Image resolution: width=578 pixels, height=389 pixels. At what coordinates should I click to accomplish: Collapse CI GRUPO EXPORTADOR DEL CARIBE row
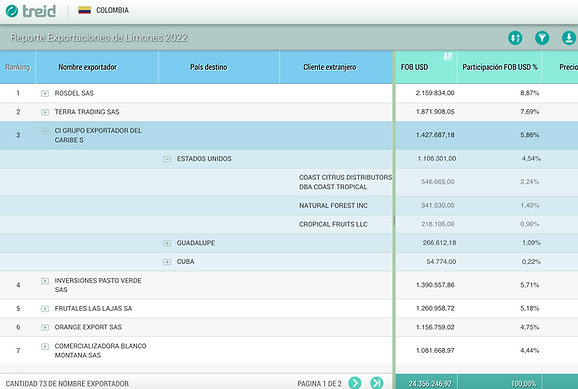(x=45, y=131)
